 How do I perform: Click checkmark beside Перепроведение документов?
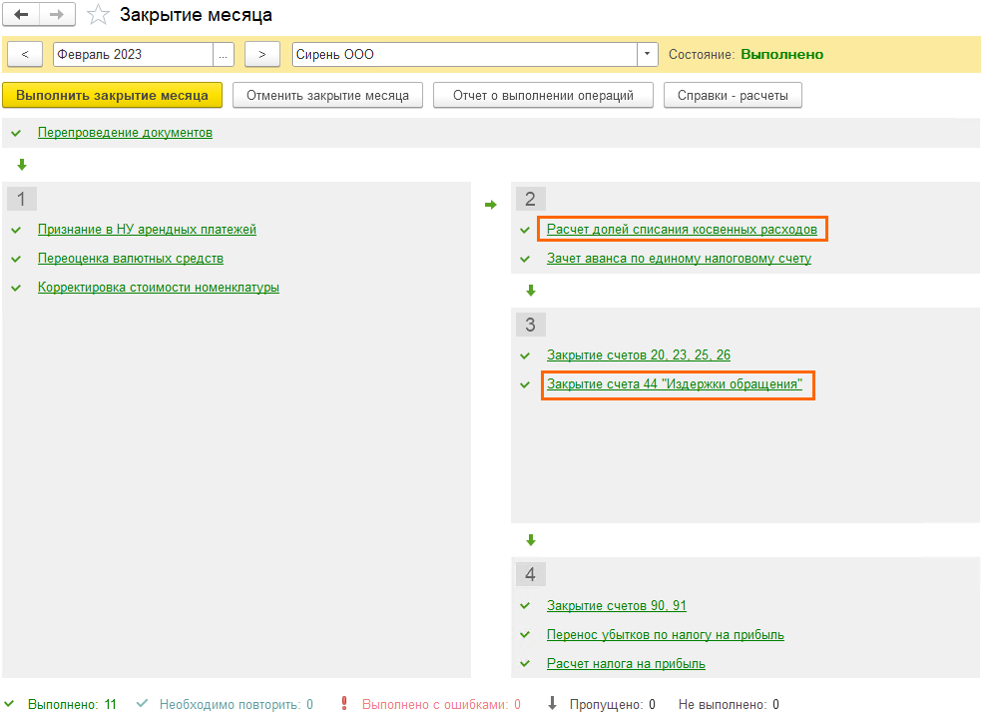click(16, 133)
